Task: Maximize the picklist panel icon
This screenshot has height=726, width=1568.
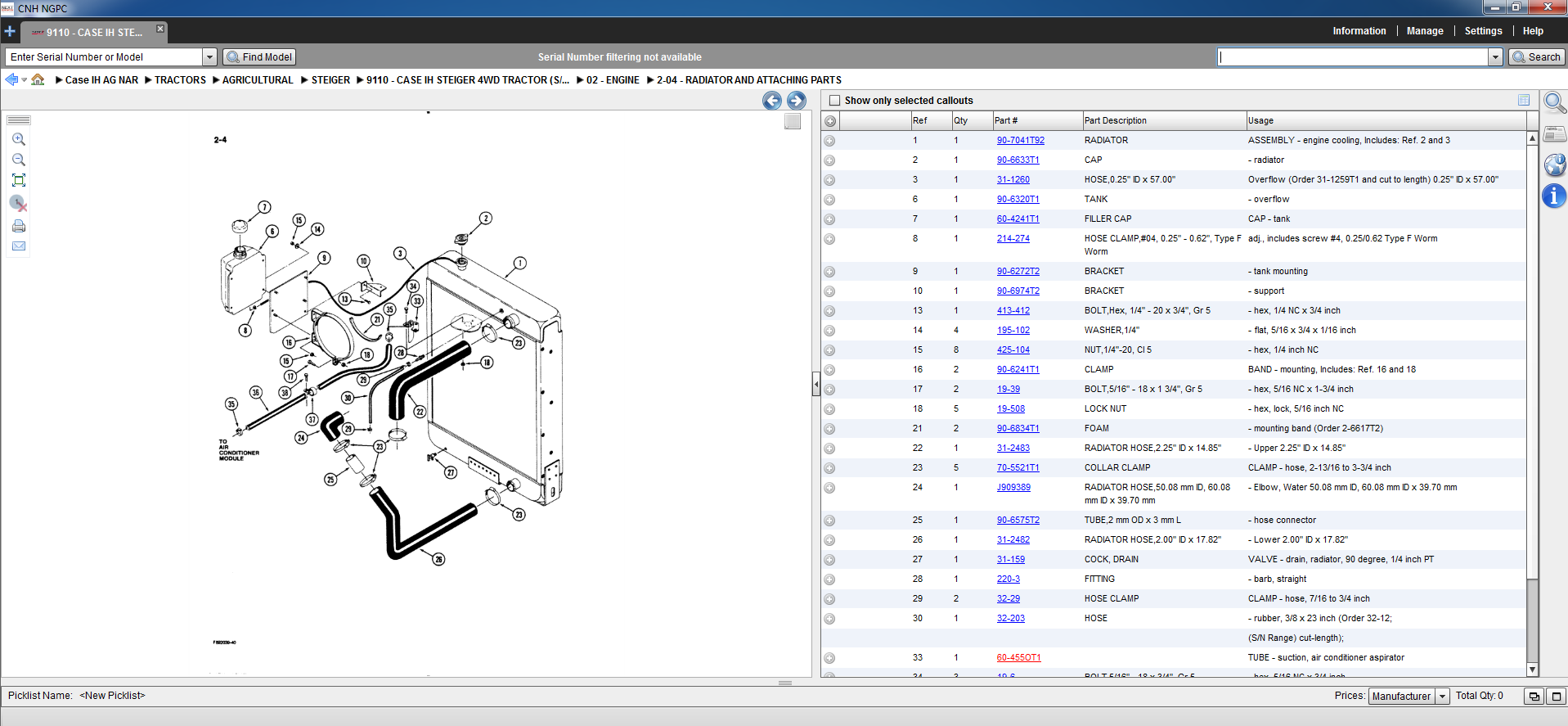Action: (1556, 697)
